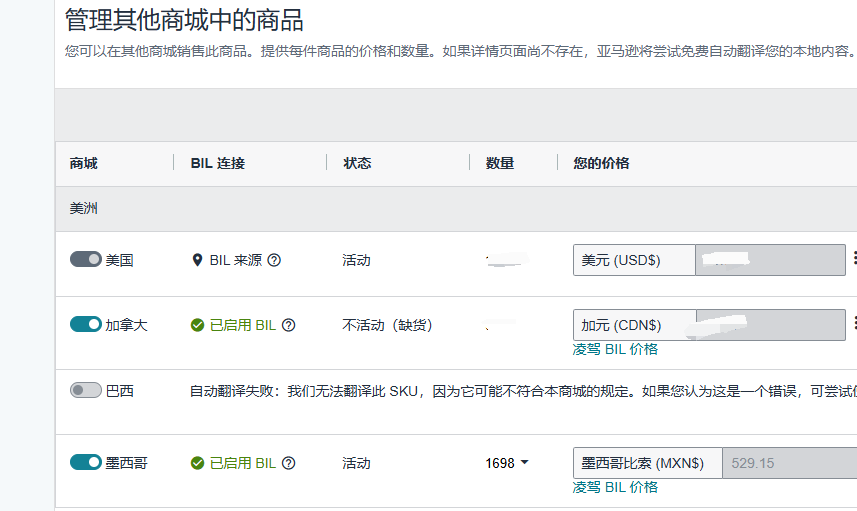Click the BIL 来源 location pin icon
The image size is (857, 511).
197,260
